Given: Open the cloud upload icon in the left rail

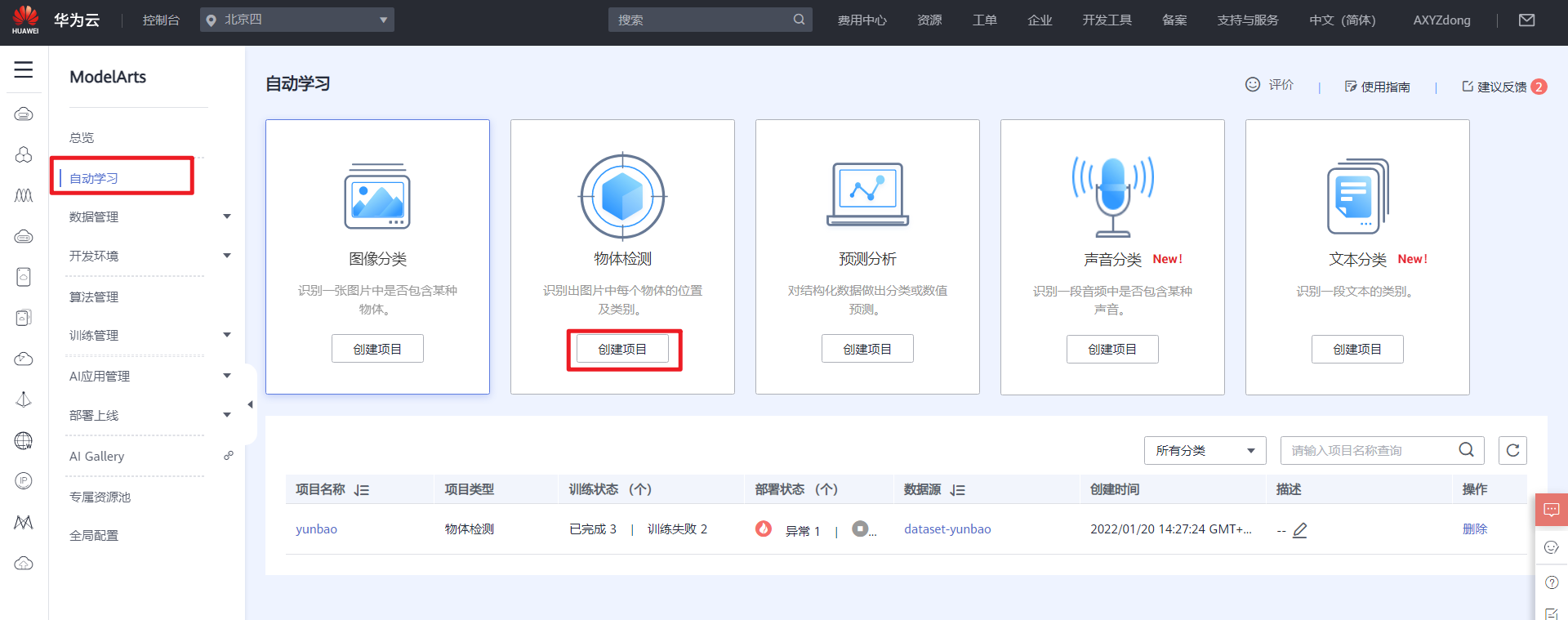Looking at the screenshot, I should pyautogui.click(x=24, y=564).
